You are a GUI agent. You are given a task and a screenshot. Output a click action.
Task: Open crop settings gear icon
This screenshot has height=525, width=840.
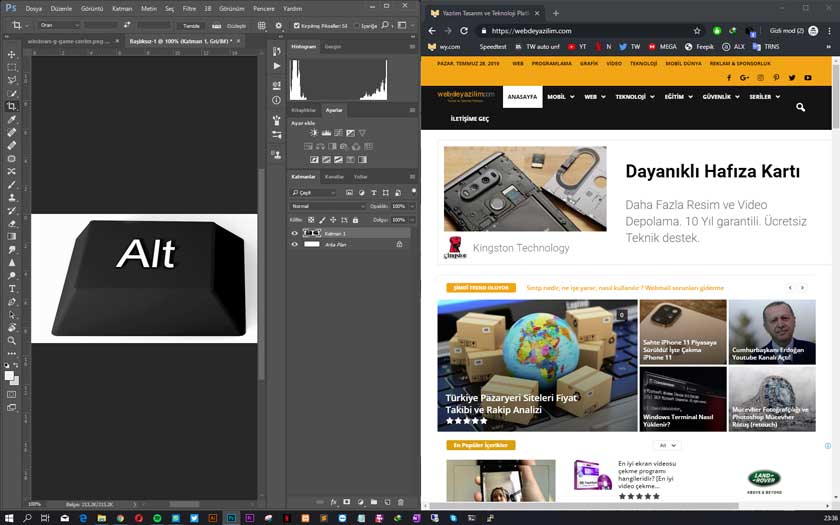(x=278, y=25)
